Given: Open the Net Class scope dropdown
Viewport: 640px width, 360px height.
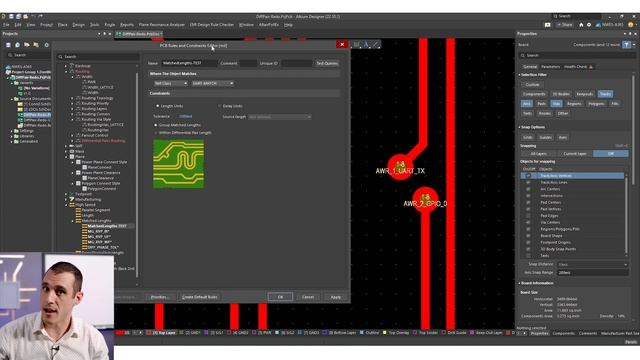Looking at the screenshot, I should click(x=171, y=83).
